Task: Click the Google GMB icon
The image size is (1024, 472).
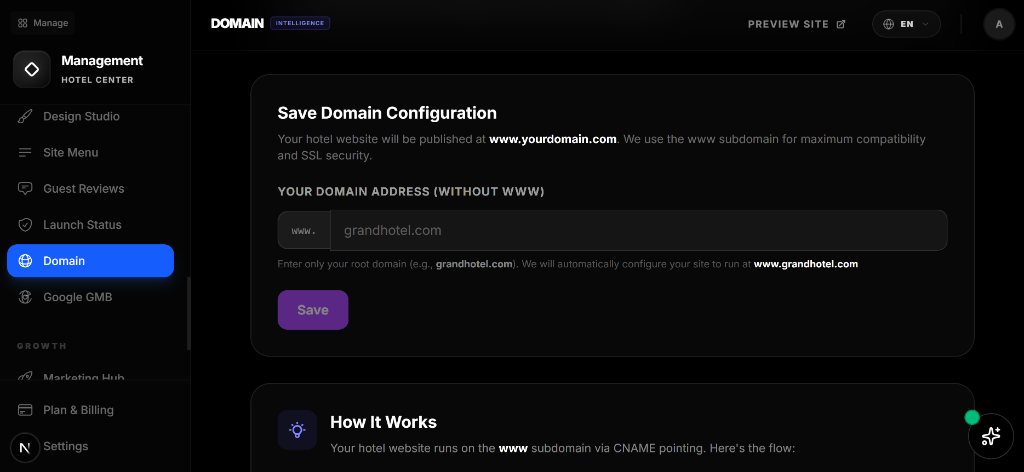Action: click(25, 297)
